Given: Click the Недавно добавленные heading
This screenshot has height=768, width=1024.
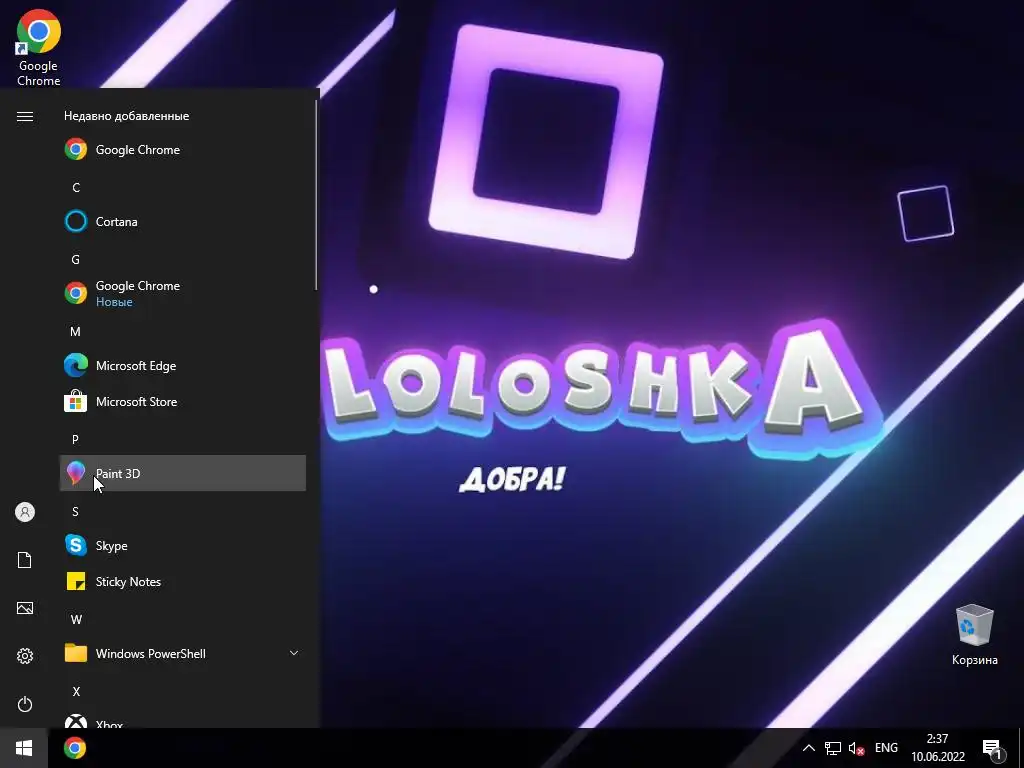Looking at the screenshot, I should point(127,116).
